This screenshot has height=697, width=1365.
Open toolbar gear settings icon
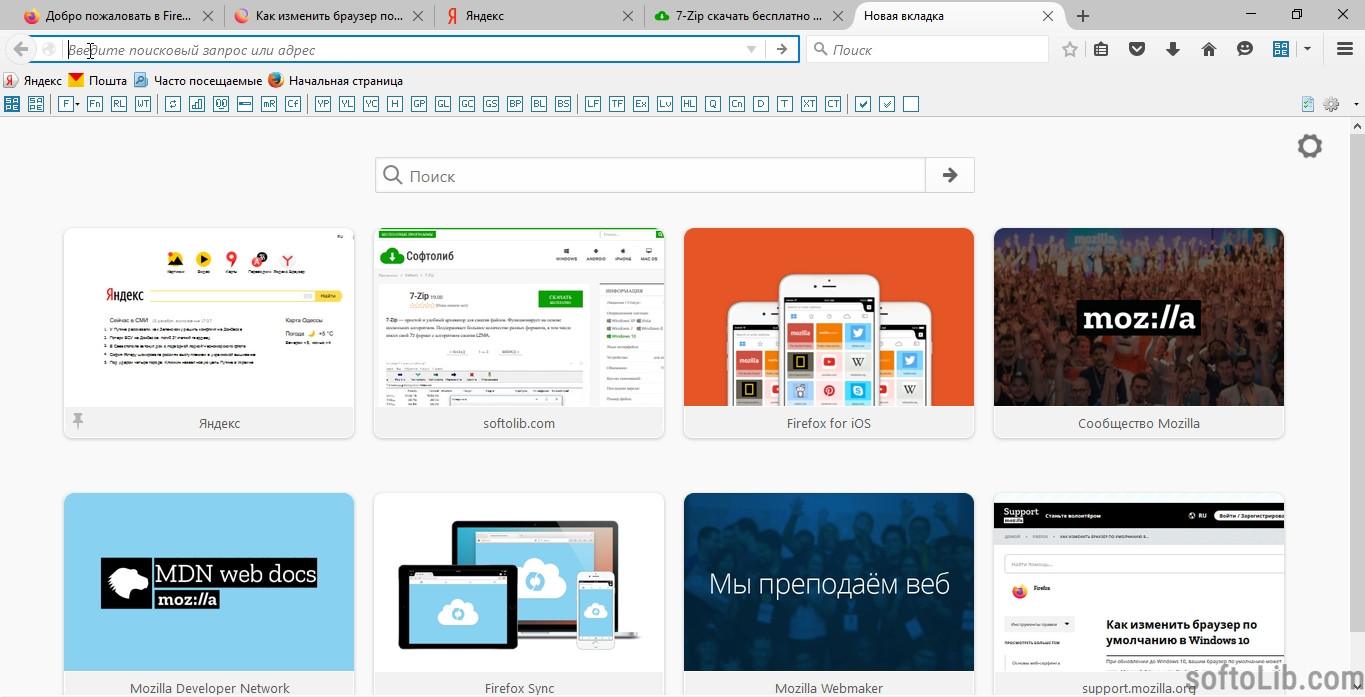click(x=1331, y=104)
